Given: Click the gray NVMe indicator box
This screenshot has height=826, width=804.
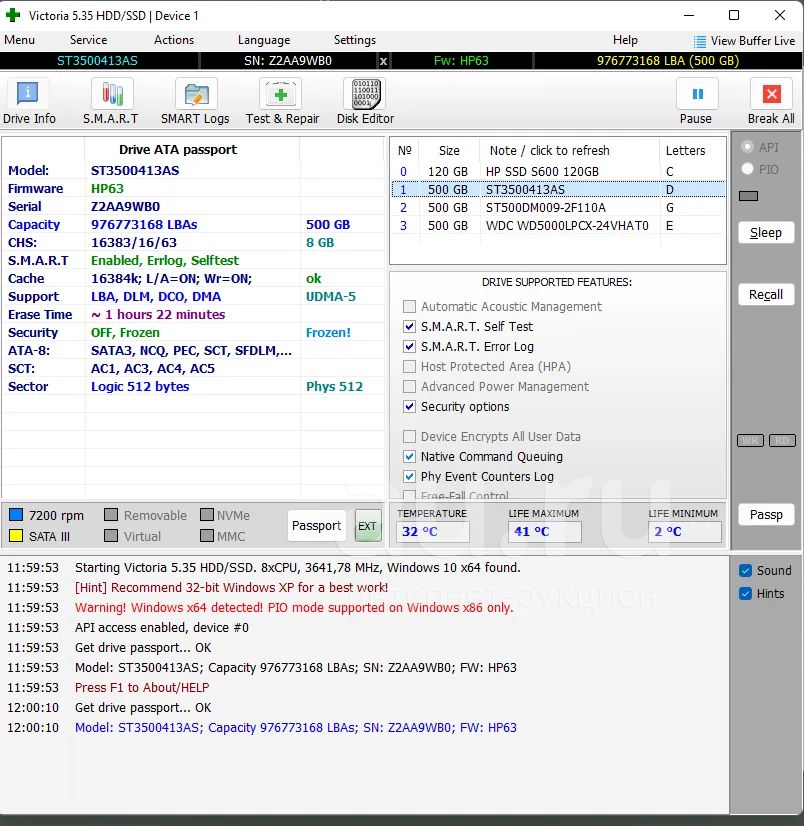Looking at the screenshot, I should coord(207,515).
